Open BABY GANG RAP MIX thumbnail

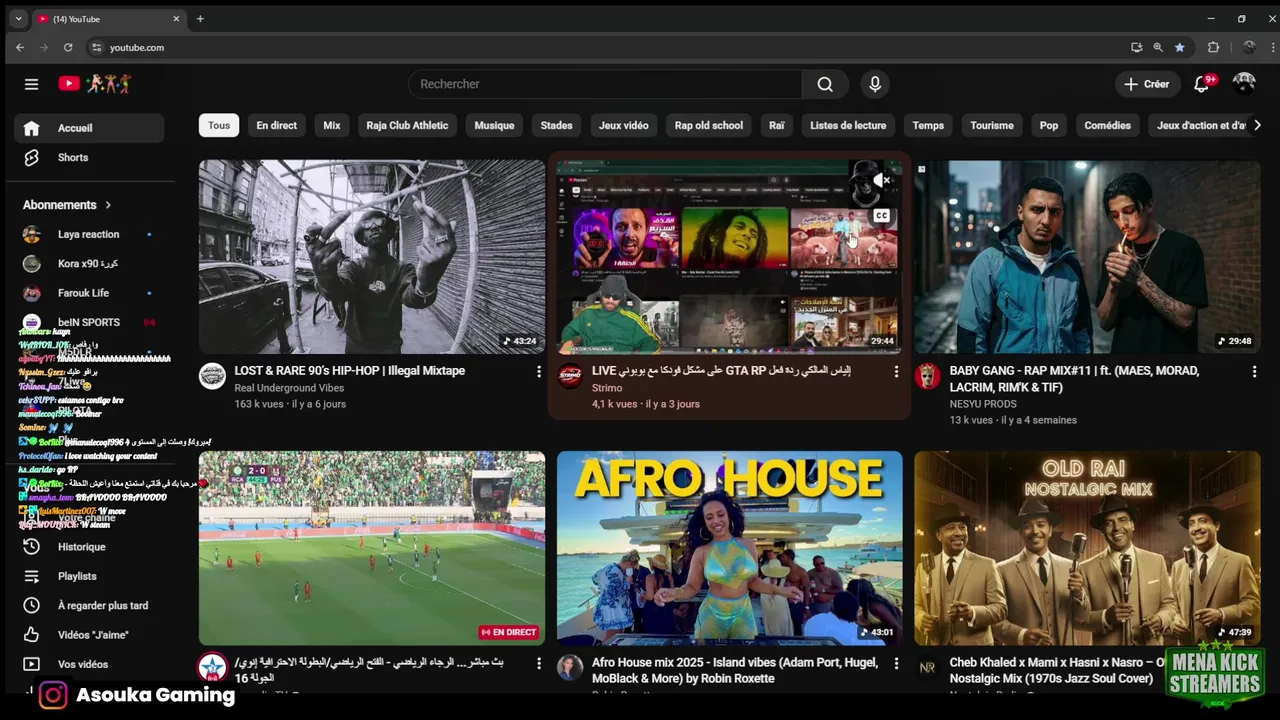[x=1087, y=257]
